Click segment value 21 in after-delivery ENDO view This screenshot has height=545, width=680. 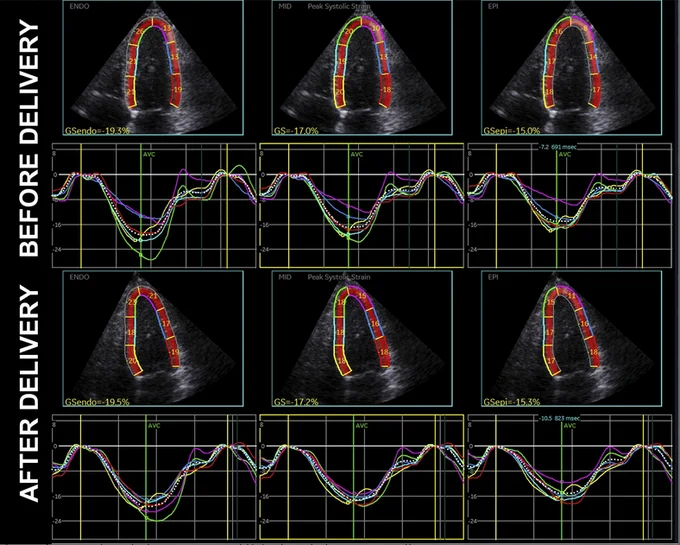tap(153, 296)
